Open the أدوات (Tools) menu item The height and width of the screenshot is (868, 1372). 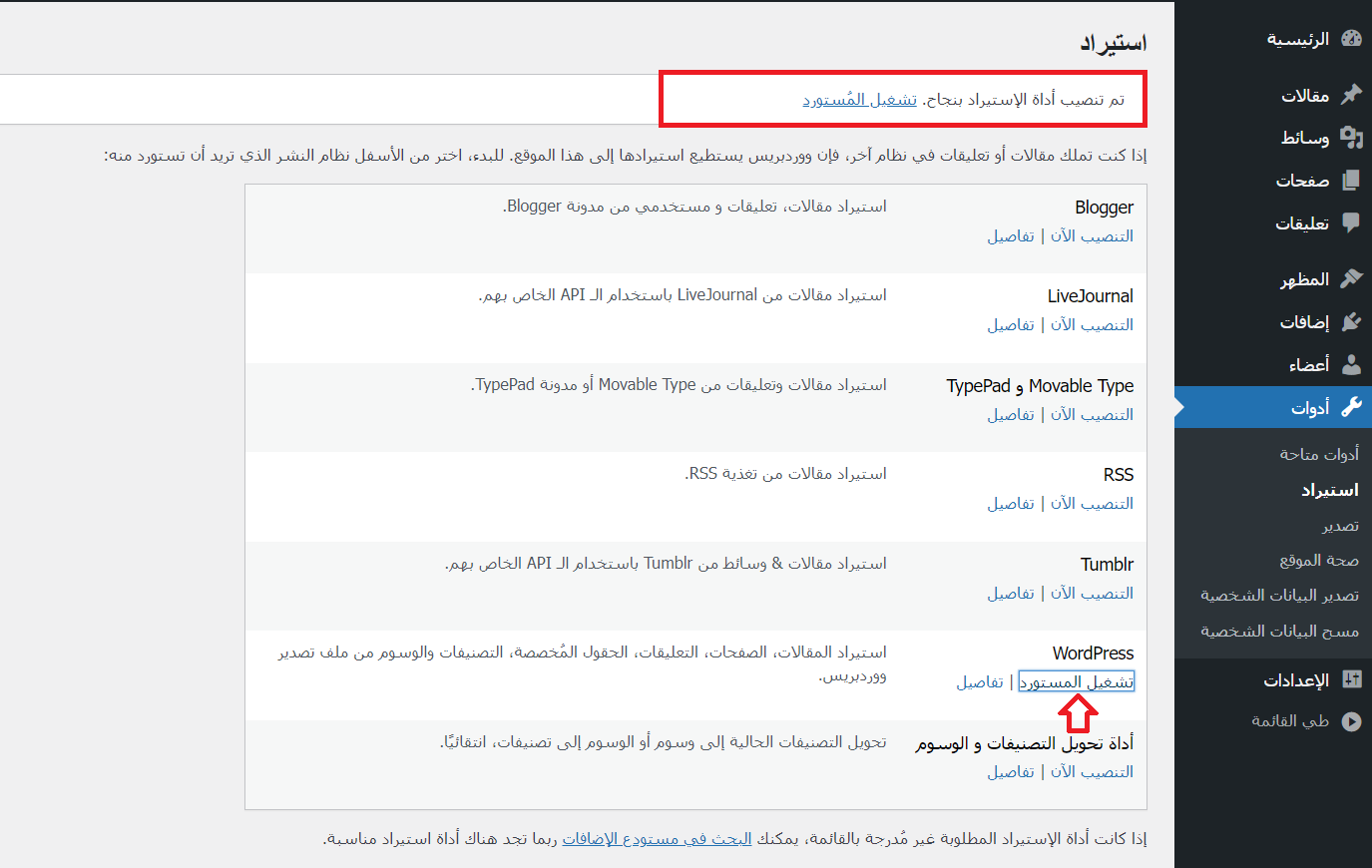[x=1309, y=408]
